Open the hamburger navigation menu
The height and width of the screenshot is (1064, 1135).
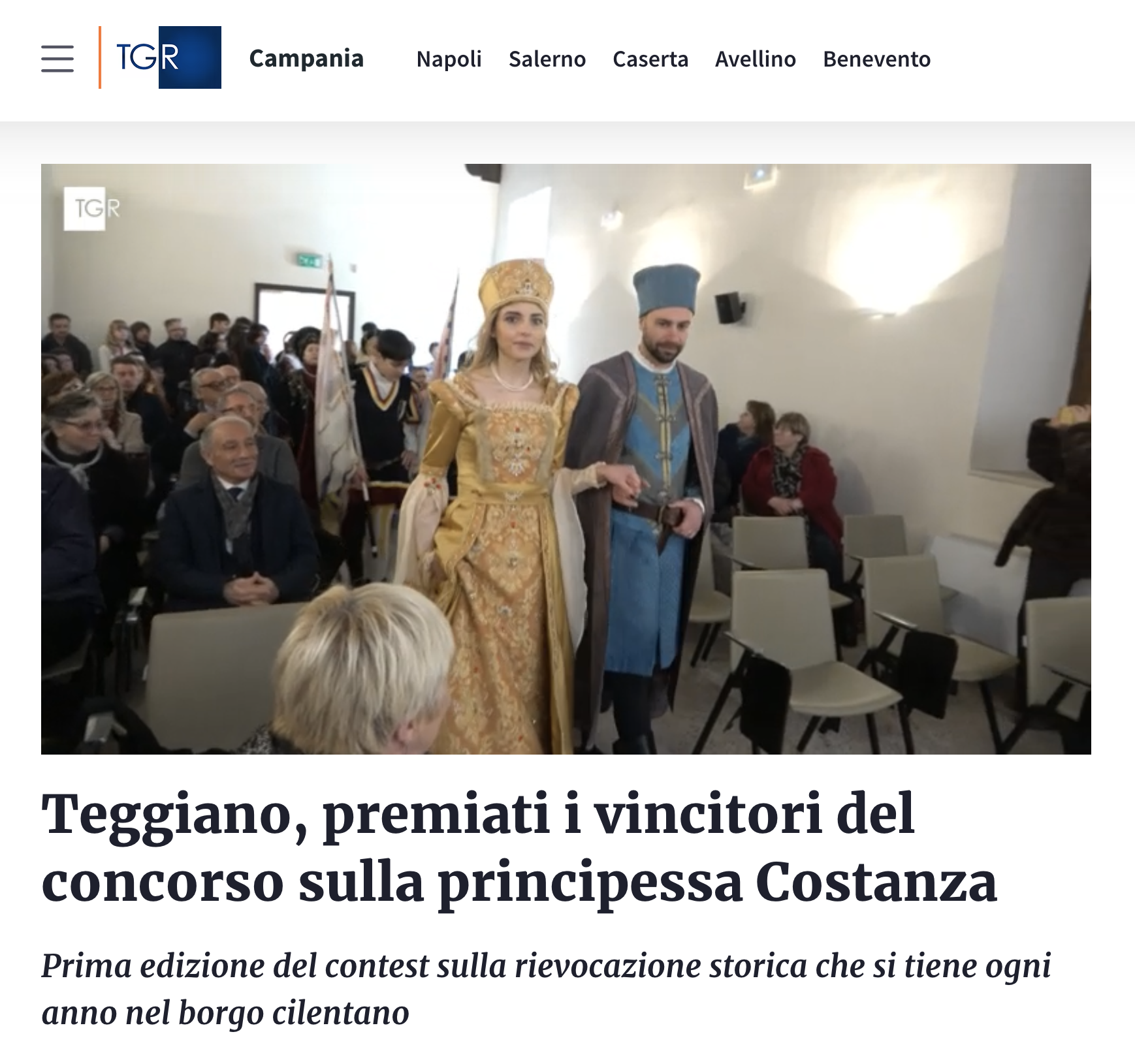(57, 59)
